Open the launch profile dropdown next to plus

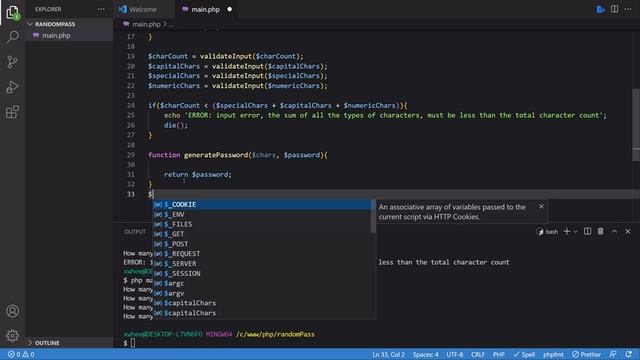click(576, 231)
